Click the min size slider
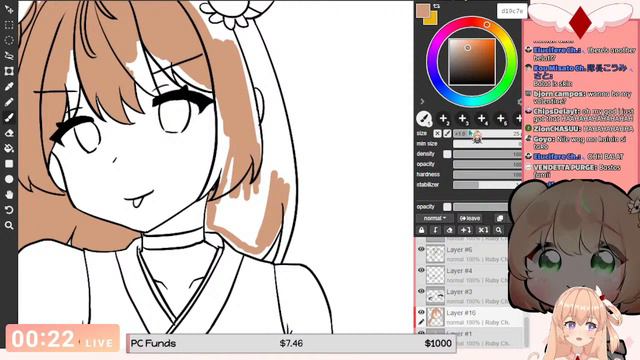Screen dimensions: 640x360 [487, 144]
